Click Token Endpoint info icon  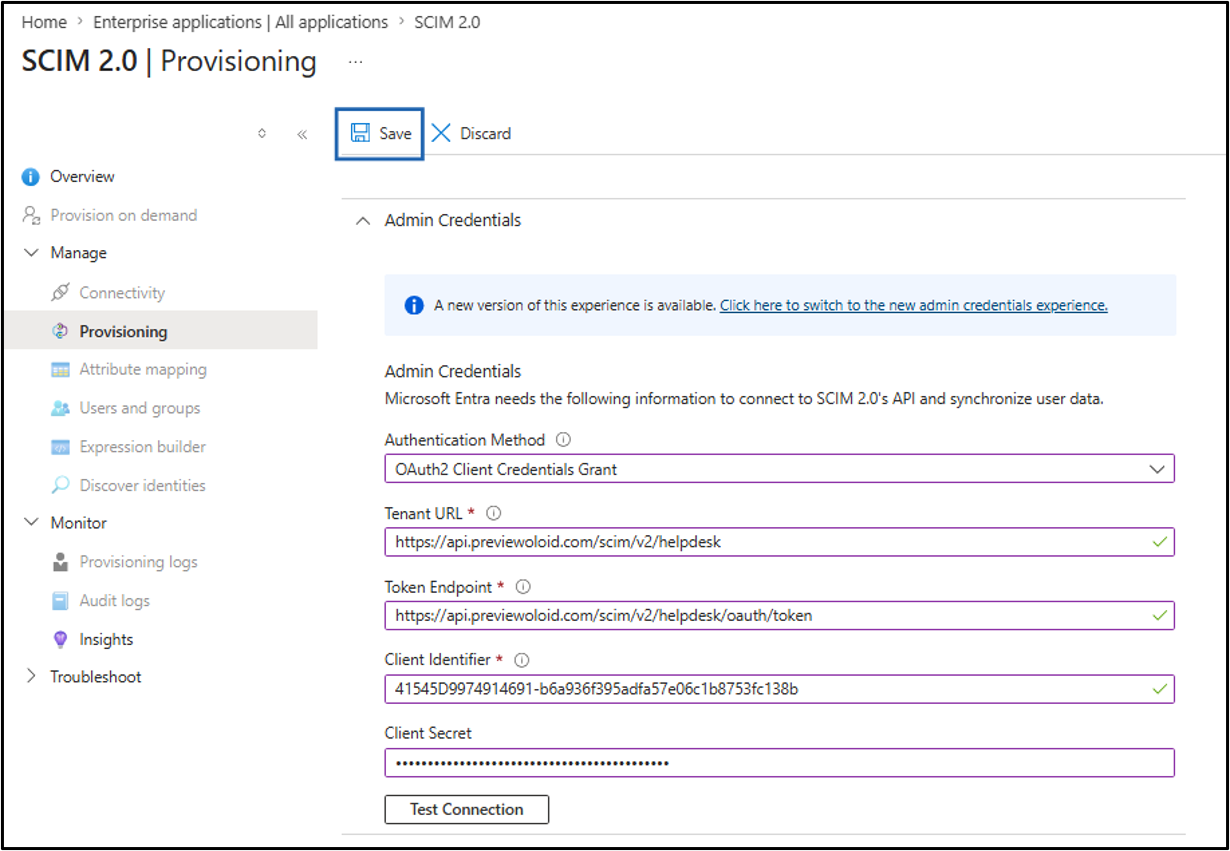click(x=522, y=587)
